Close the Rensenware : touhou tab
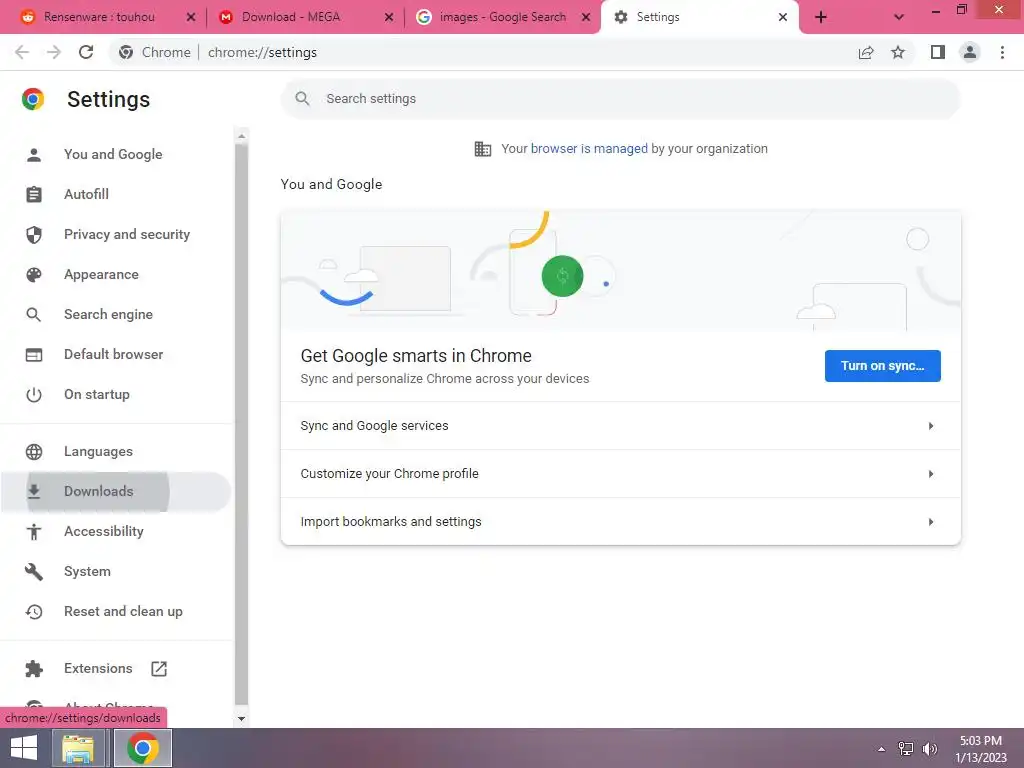1024x768 pixels. point(191,17)
